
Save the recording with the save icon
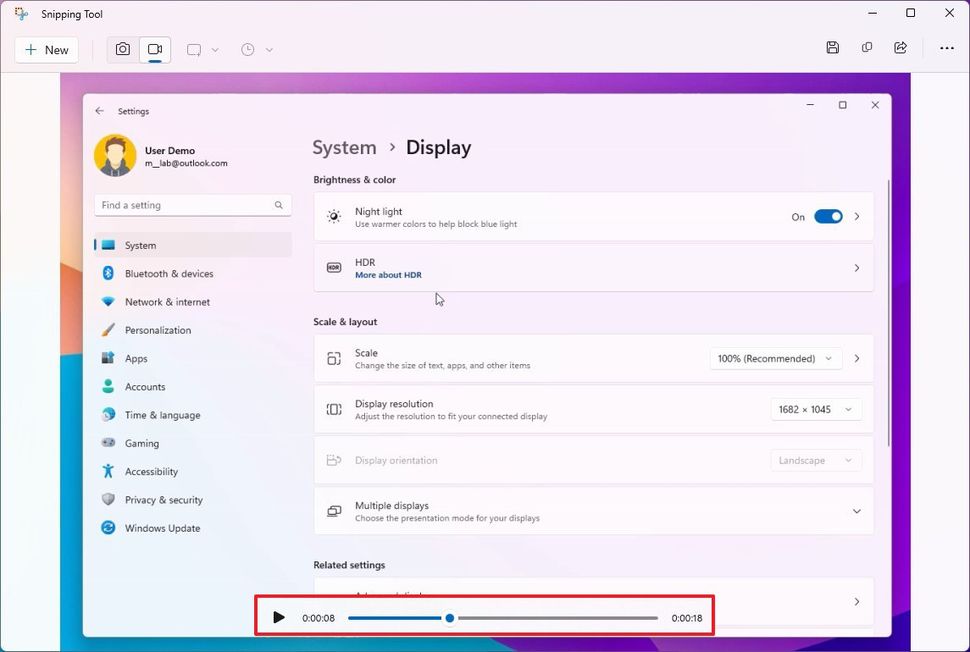833,47
